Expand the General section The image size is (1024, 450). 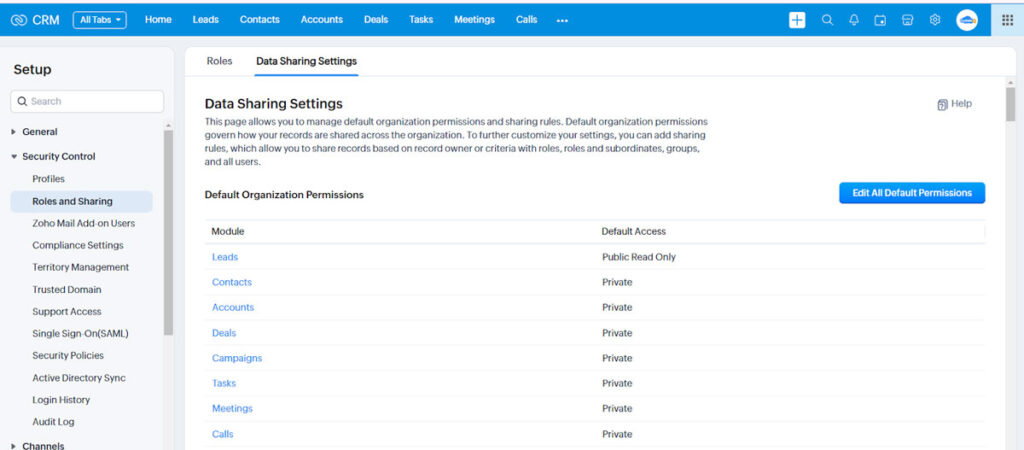(40, 132)
